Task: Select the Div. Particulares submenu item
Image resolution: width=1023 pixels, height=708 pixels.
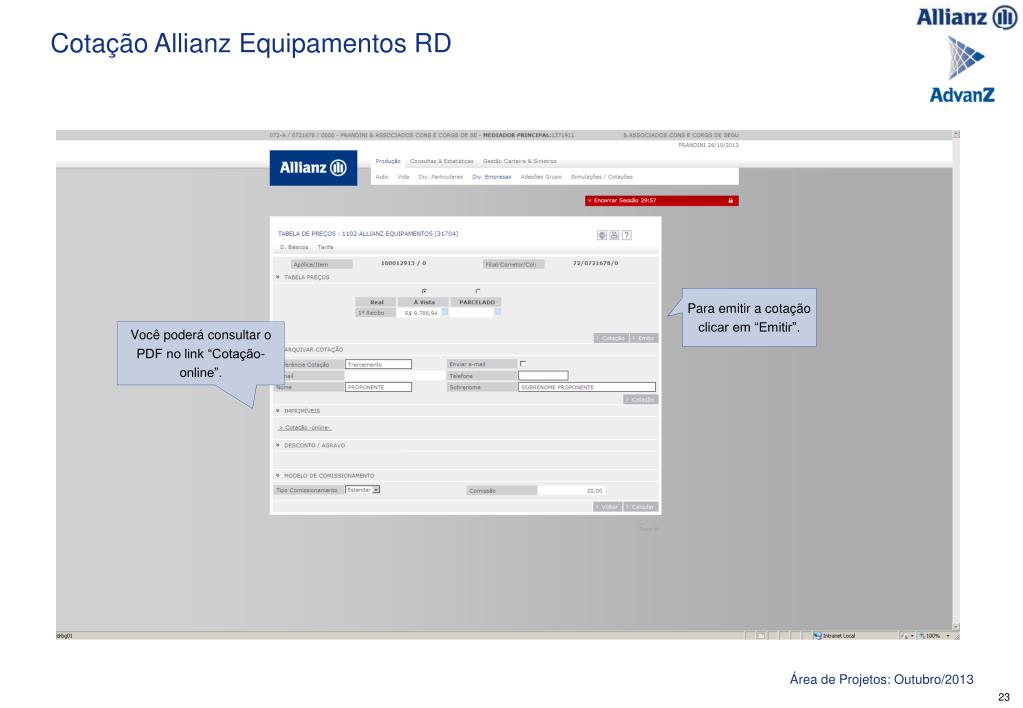Action: 440,177
